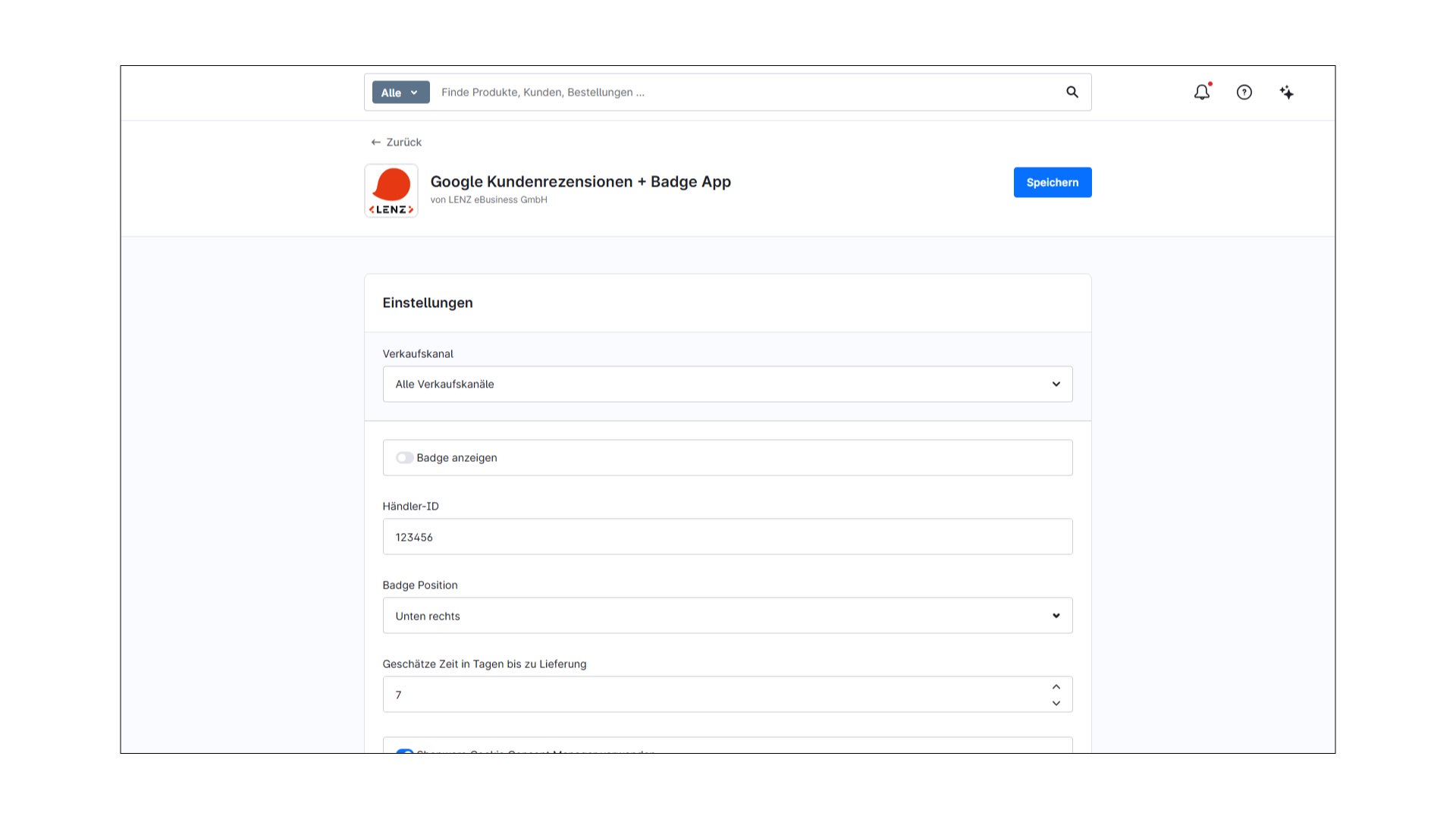Click the LENZ app logo thumbnail
This screenshot has width=1456, height=819.
click(391, 190)
